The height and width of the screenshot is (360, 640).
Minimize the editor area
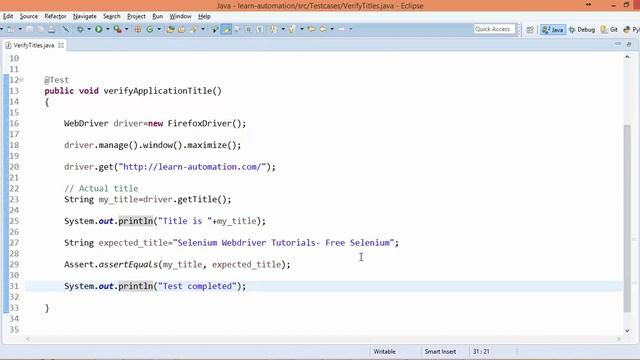618,44
